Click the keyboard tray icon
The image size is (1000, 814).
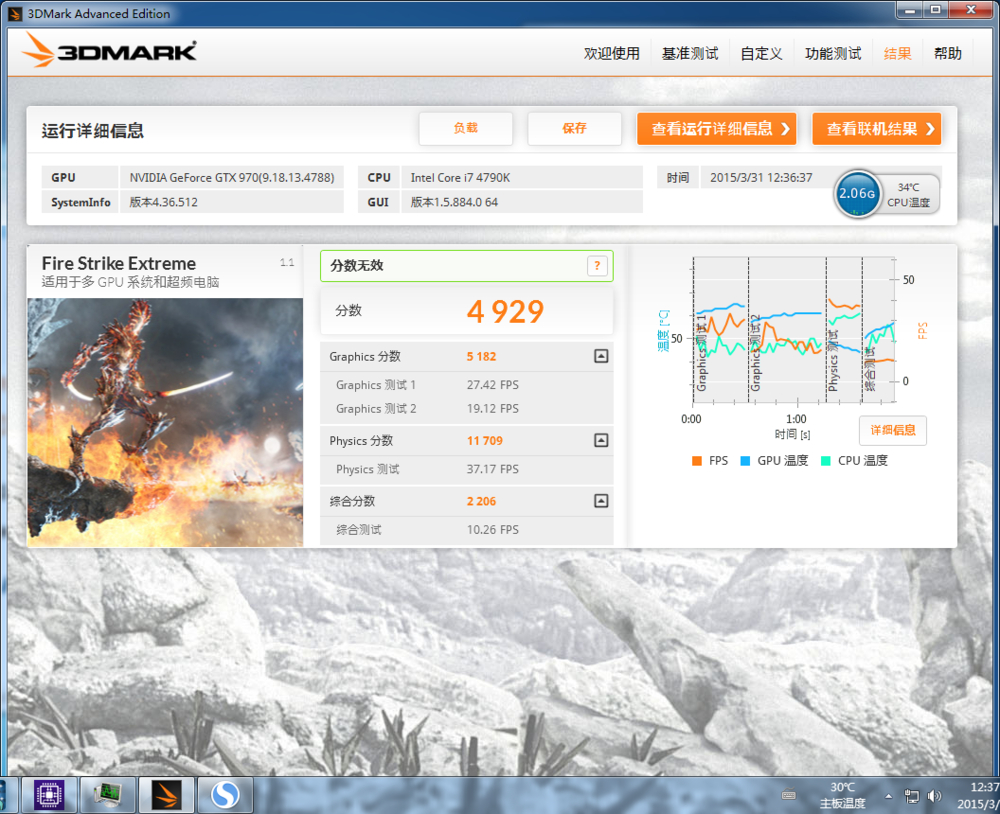tap(789, 795)
